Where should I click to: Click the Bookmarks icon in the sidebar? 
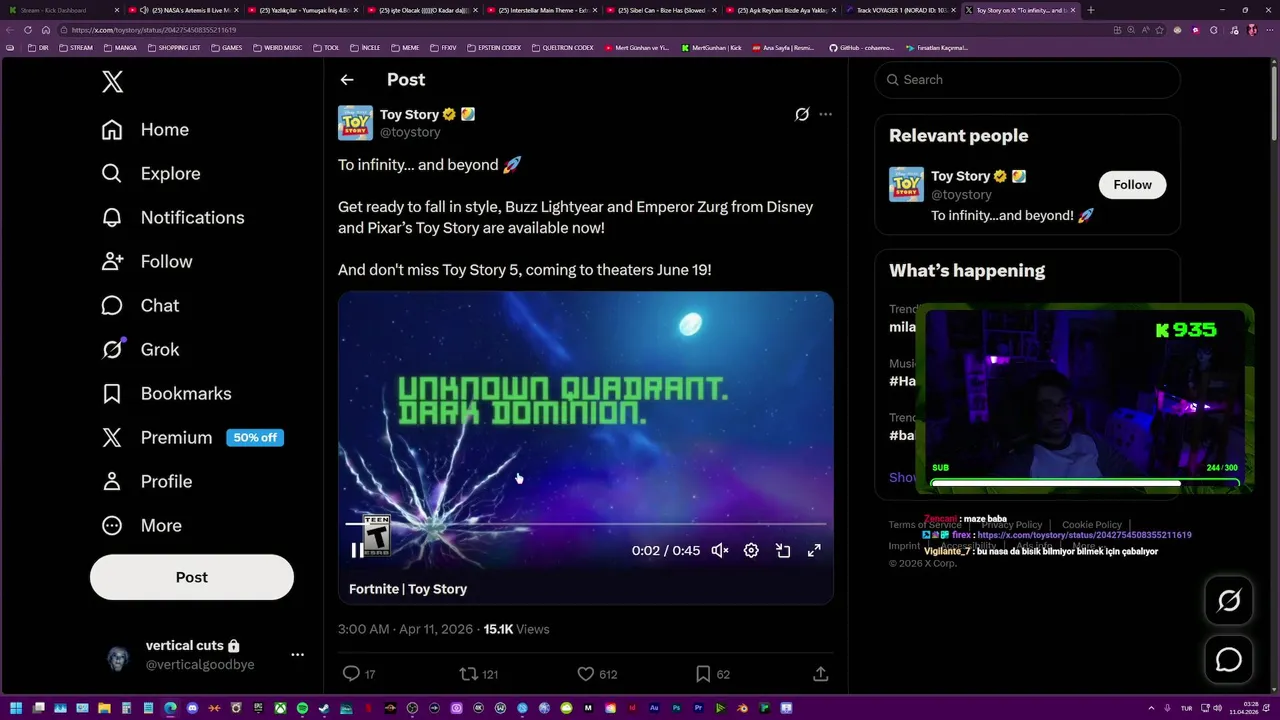point(112,394)
